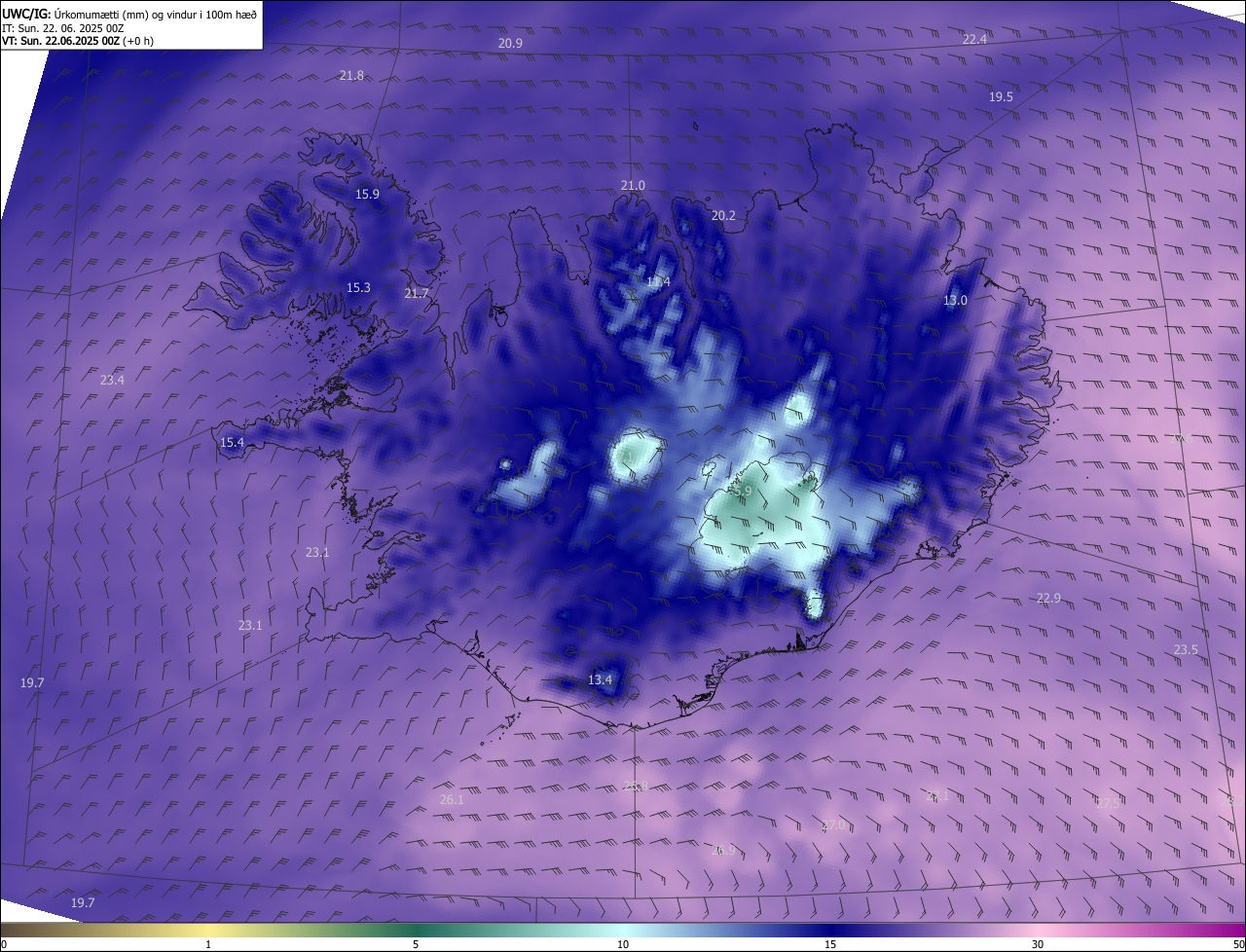The image size is (1246, 952).
Task: Click the 0 tick on the color scale
Action: 4,945
